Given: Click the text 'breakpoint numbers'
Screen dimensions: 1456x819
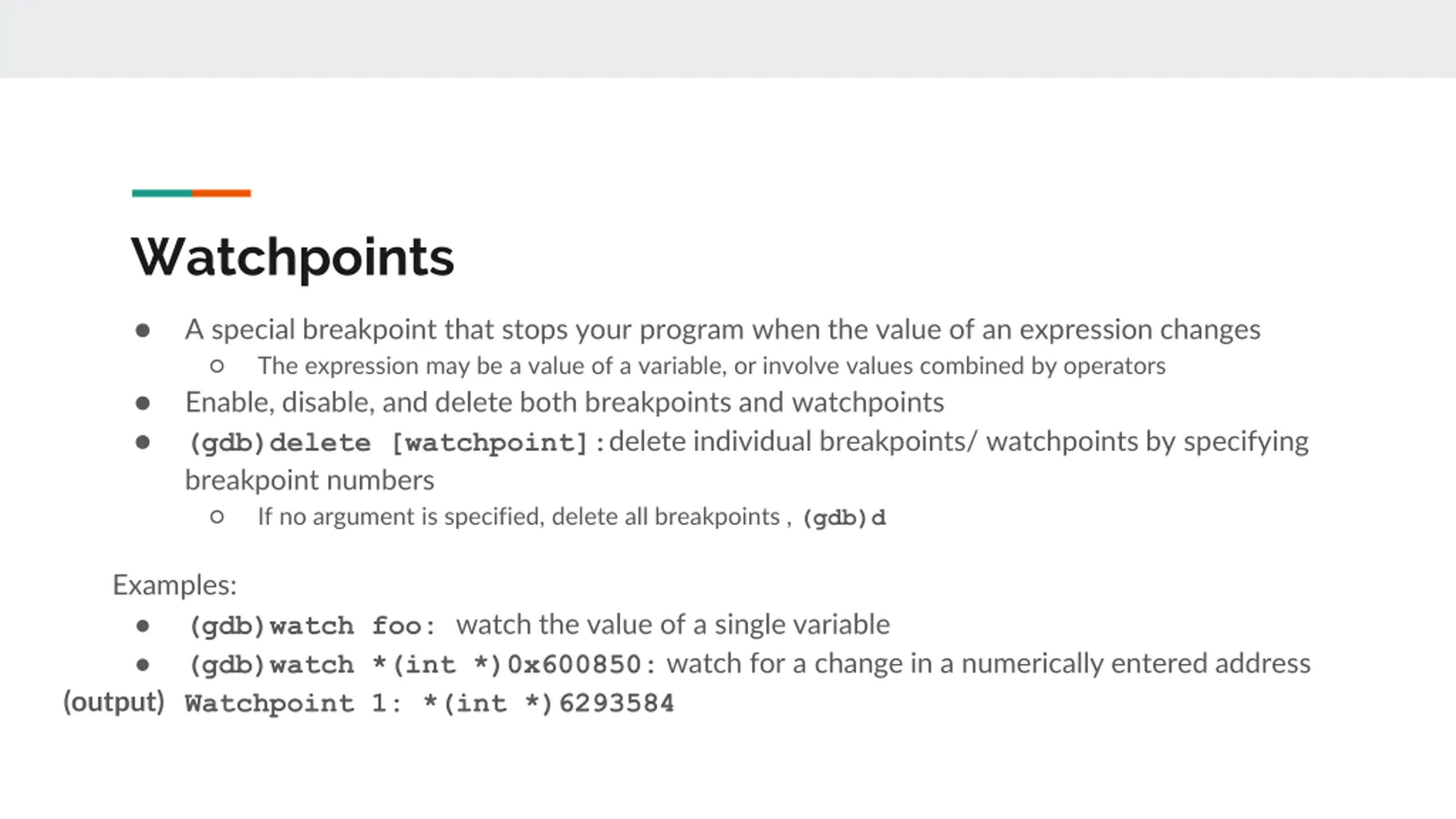Looking at the screenshot, I should (x=310, y=481).
